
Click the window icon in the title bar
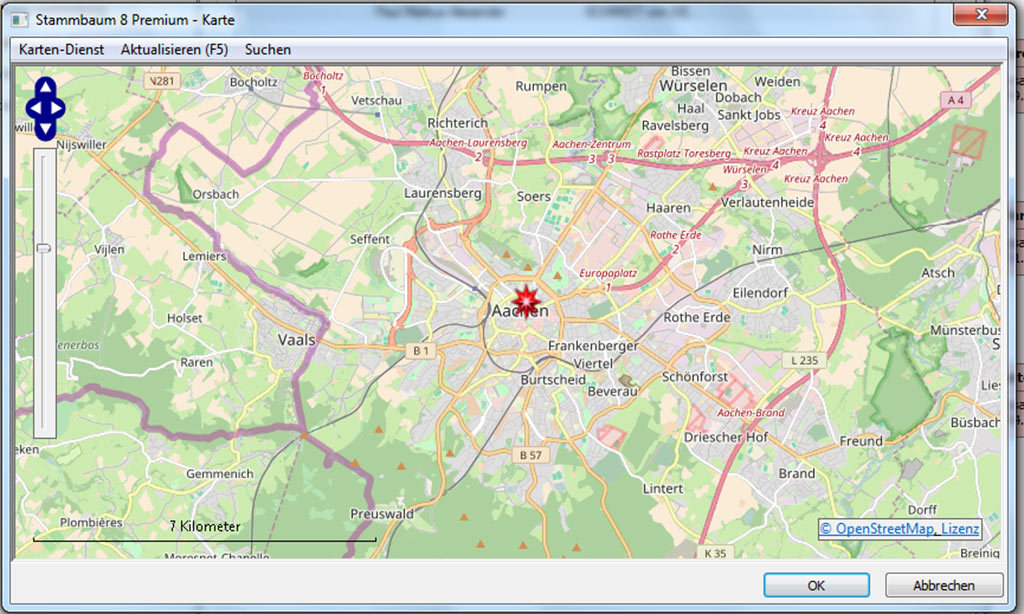click(x=20, y=20)
